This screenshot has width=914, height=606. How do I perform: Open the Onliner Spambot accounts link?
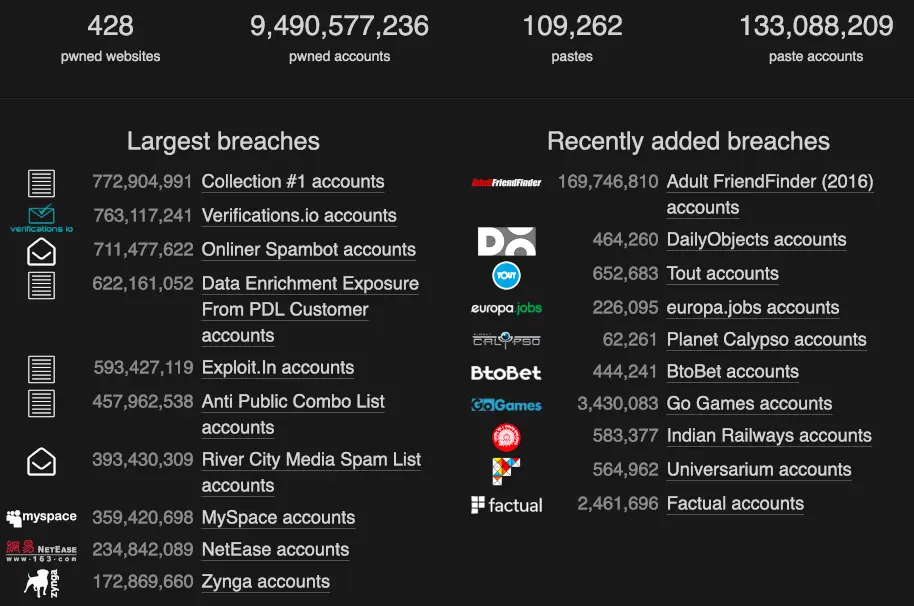pyautogui.click(x=308, y=250)
